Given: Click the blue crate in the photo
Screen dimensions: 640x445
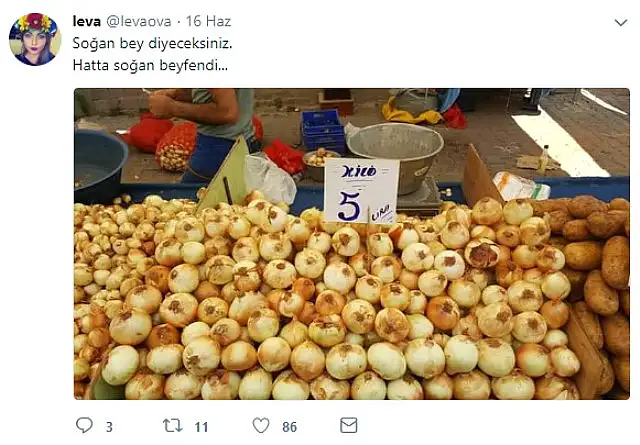Looking at the screenshot, I should pos(324,130).
